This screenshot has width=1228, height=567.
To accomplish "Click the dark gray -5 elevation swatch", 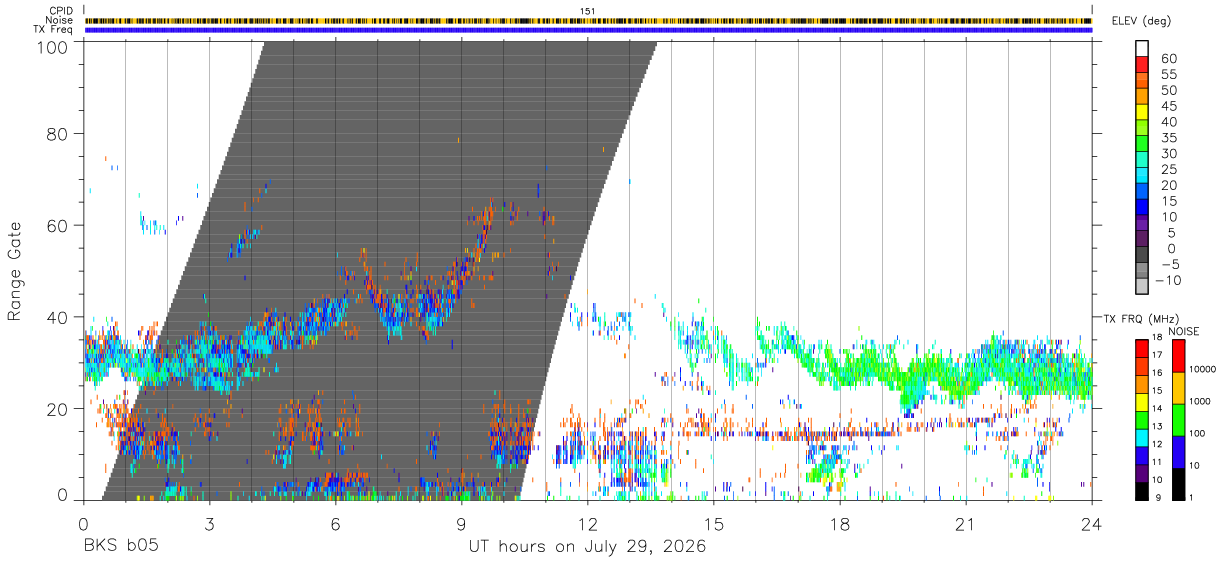I will (1143, 256).
